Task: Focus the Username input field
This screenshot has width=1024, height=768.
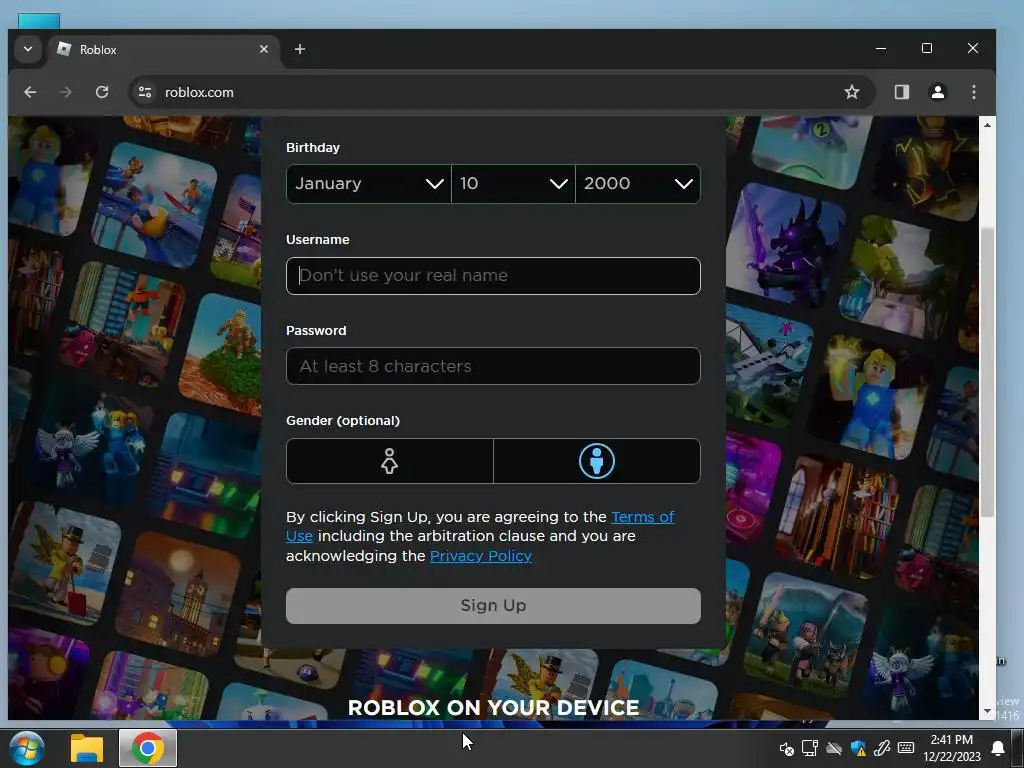Action: (493, 276)
